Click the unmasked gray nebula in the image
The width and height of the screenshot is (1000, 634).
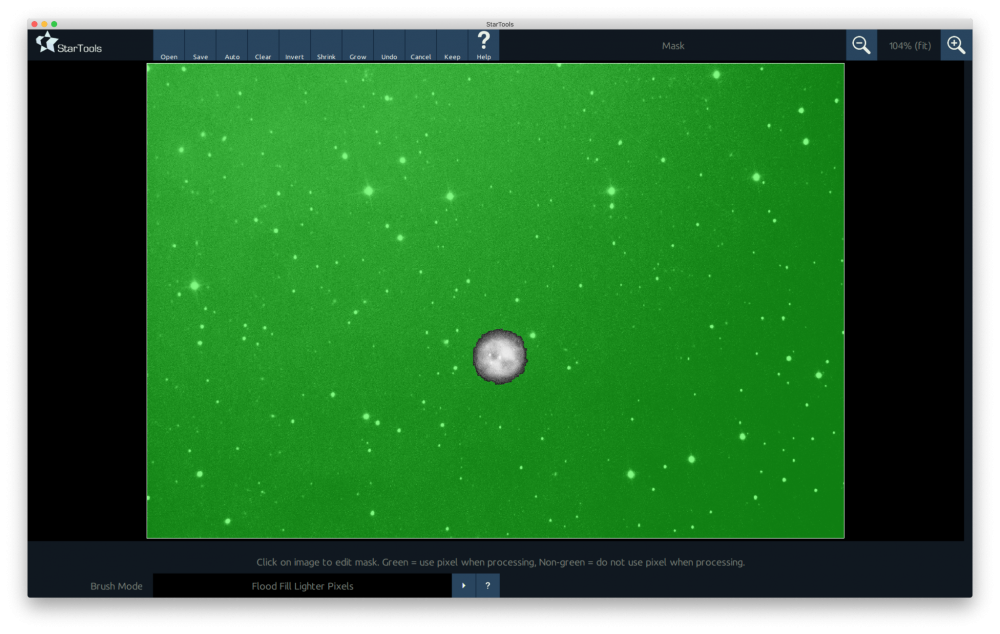point(499,355)
